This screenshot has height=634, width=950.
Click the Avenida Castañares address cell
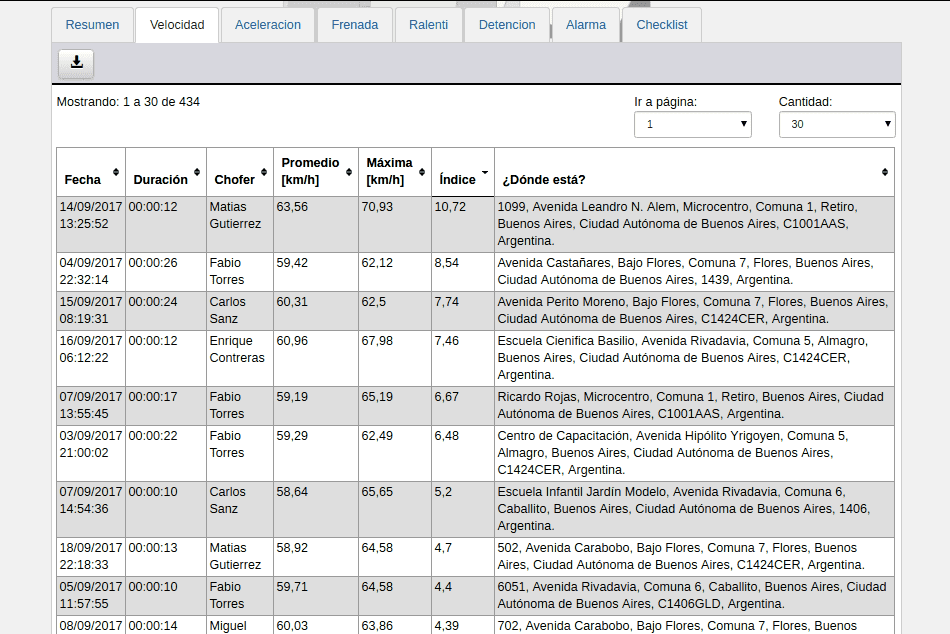click(x=694, y=272)
